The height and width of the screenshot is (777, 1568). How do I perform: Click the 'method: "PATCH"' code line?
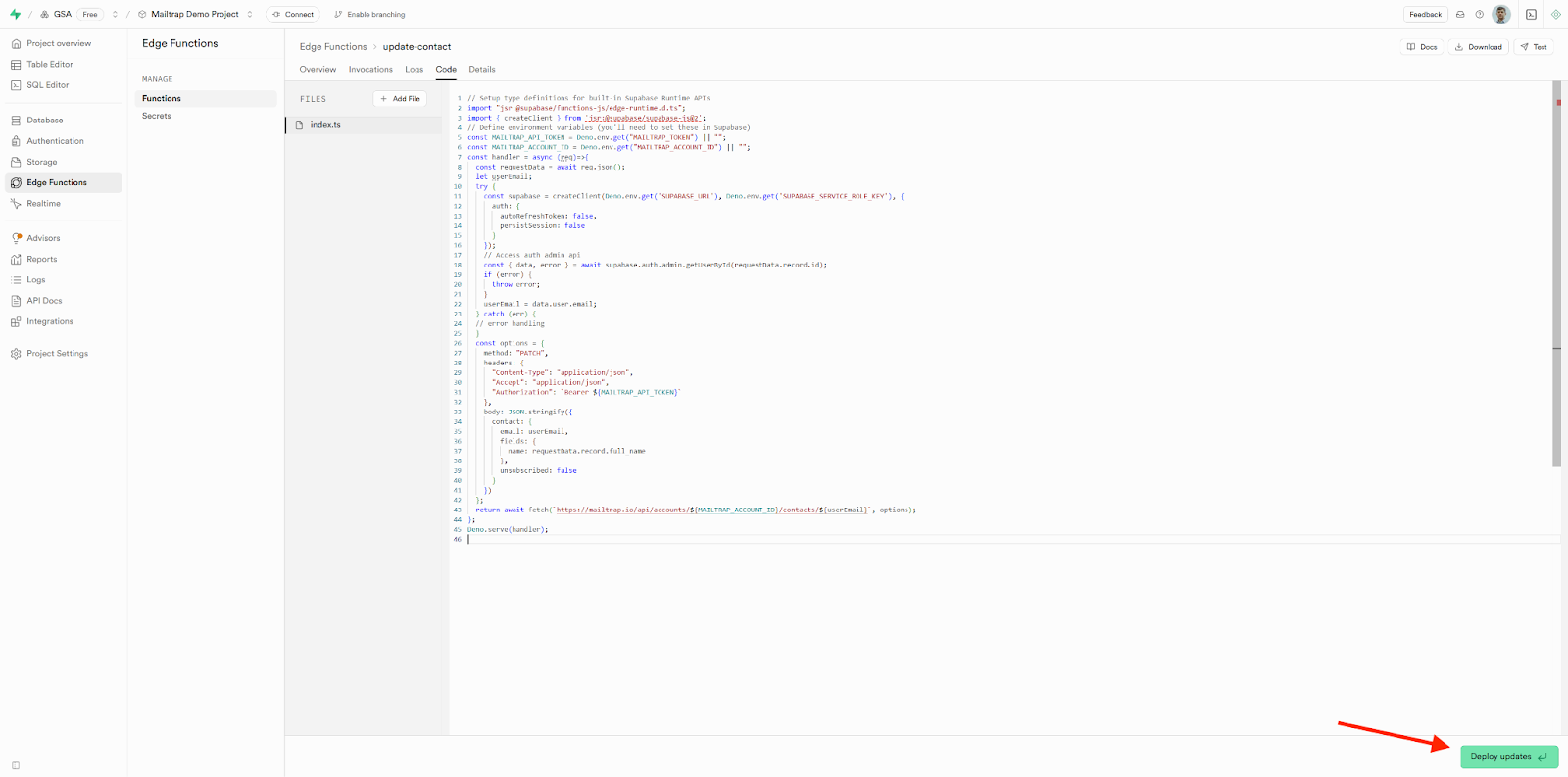(x=515, y=353)
